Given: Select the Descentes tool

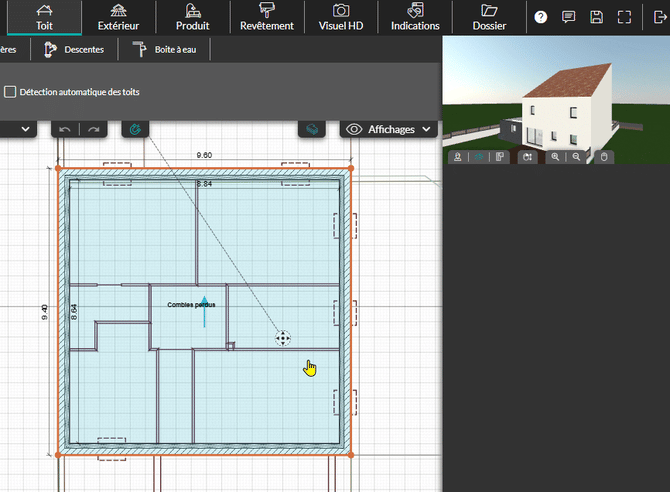Looking at the screenshot, I should tap(74, 50).
